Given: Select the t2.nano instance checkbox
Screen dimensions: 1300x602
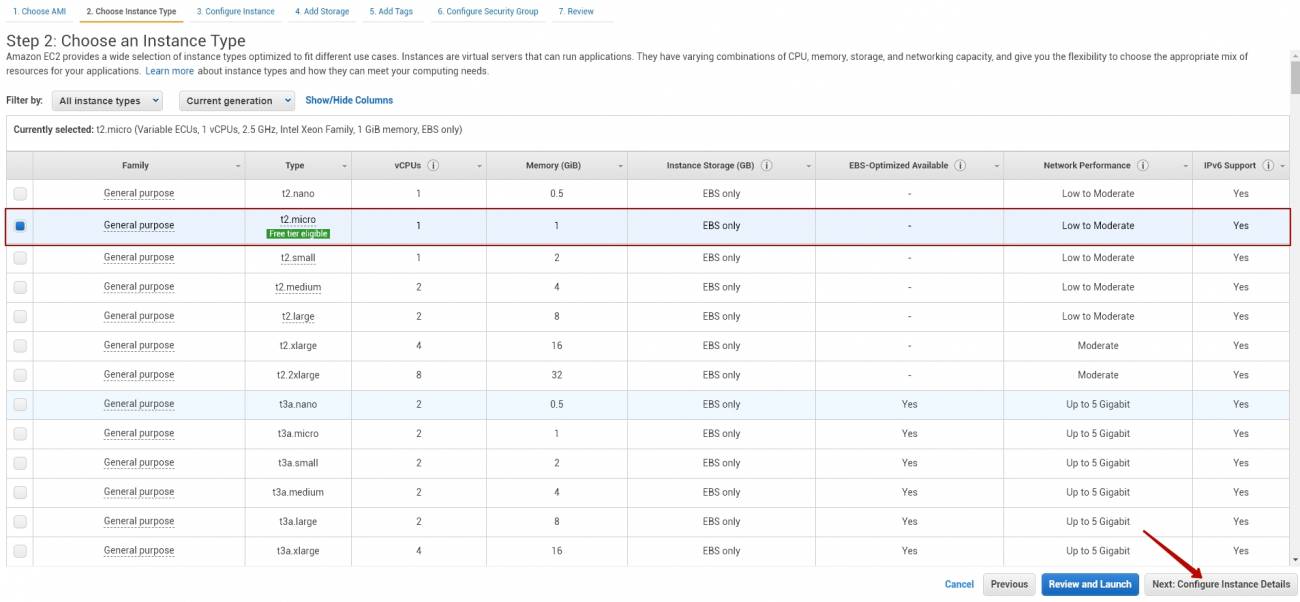Looking at the screenshot, I should (20, 194).
